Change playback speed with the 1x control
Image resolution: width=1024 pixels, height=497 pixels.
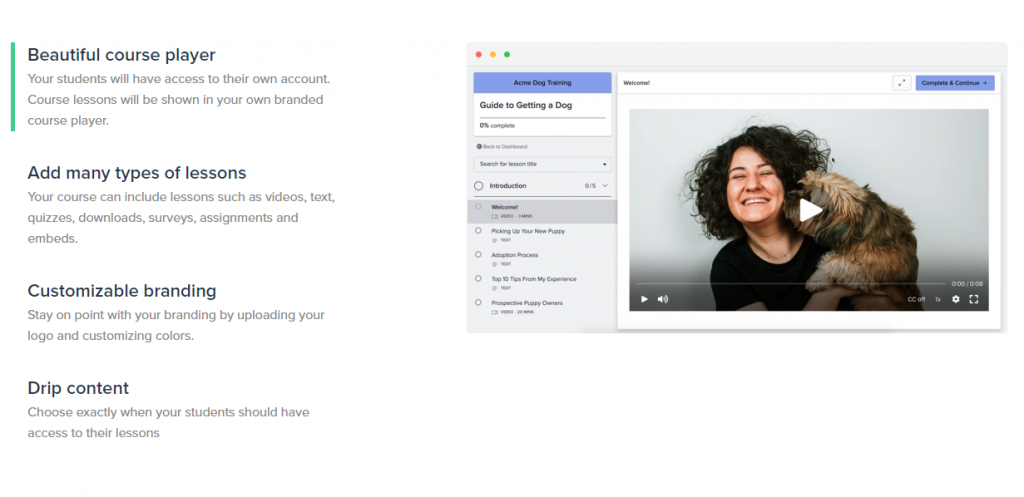click(938, 300)
